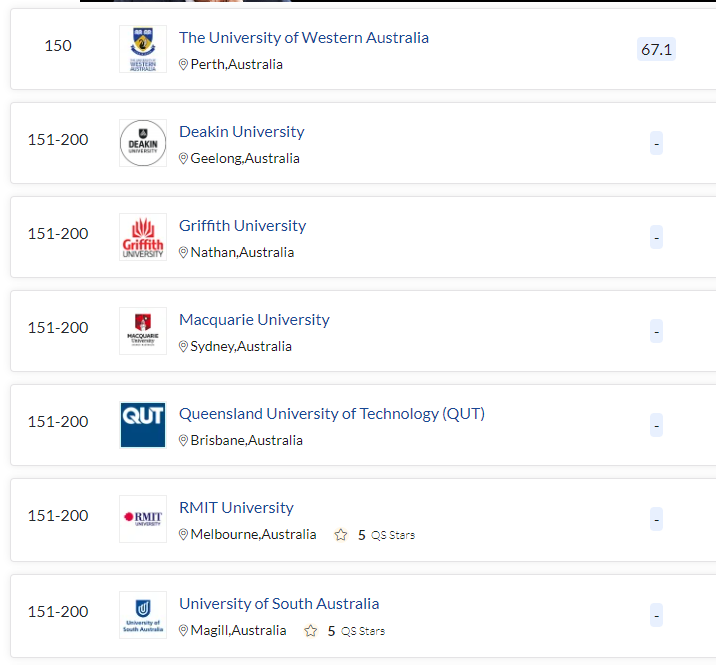Open Queensland University of Technology (QUT) link
The image size is (716, 665).
pyautogui.click(x=332, y=414)
